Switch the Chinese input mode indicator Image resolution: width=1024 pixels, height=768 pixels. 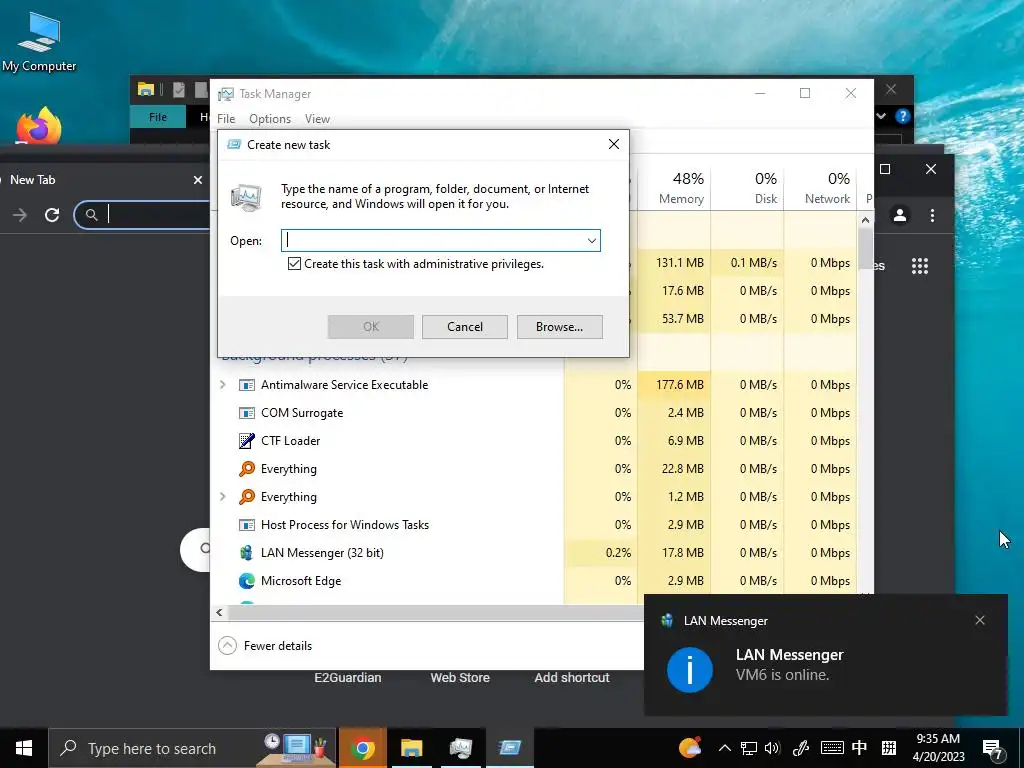pyautogui.click(x=859, y=748)
